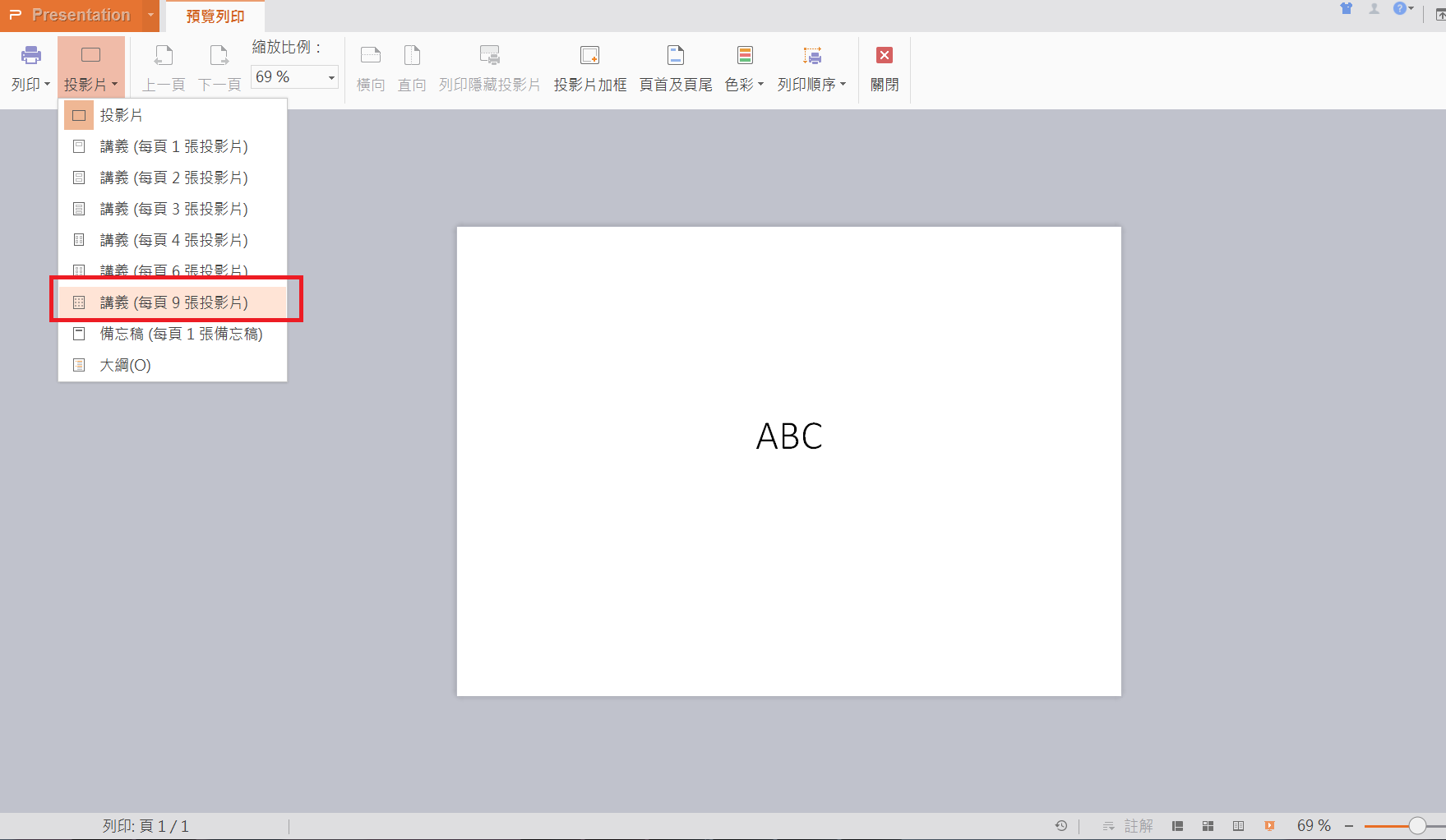Switch to normal view icon
The height and width of the screenshot is (840, 1446).
click(x=1178, y=826)
